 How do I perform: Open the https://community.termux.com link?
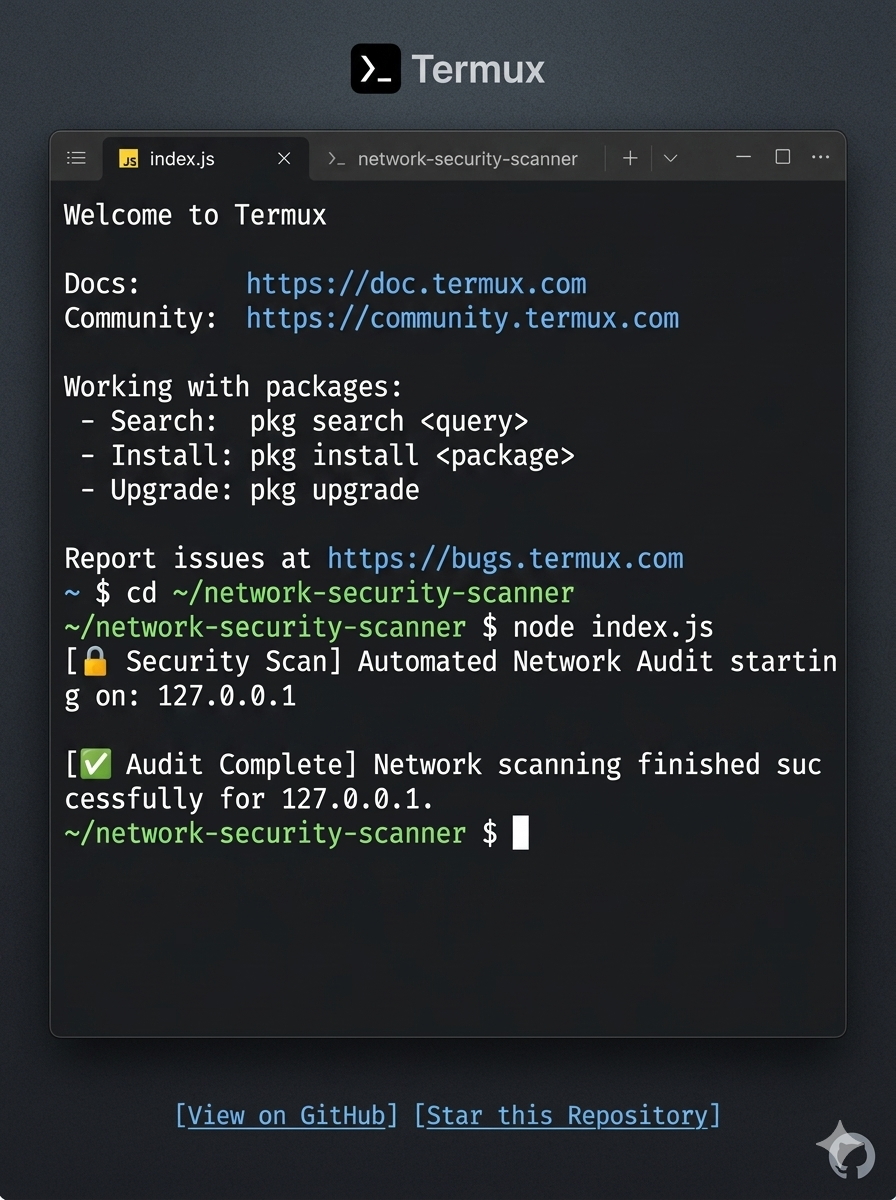[x=462, y=318]
